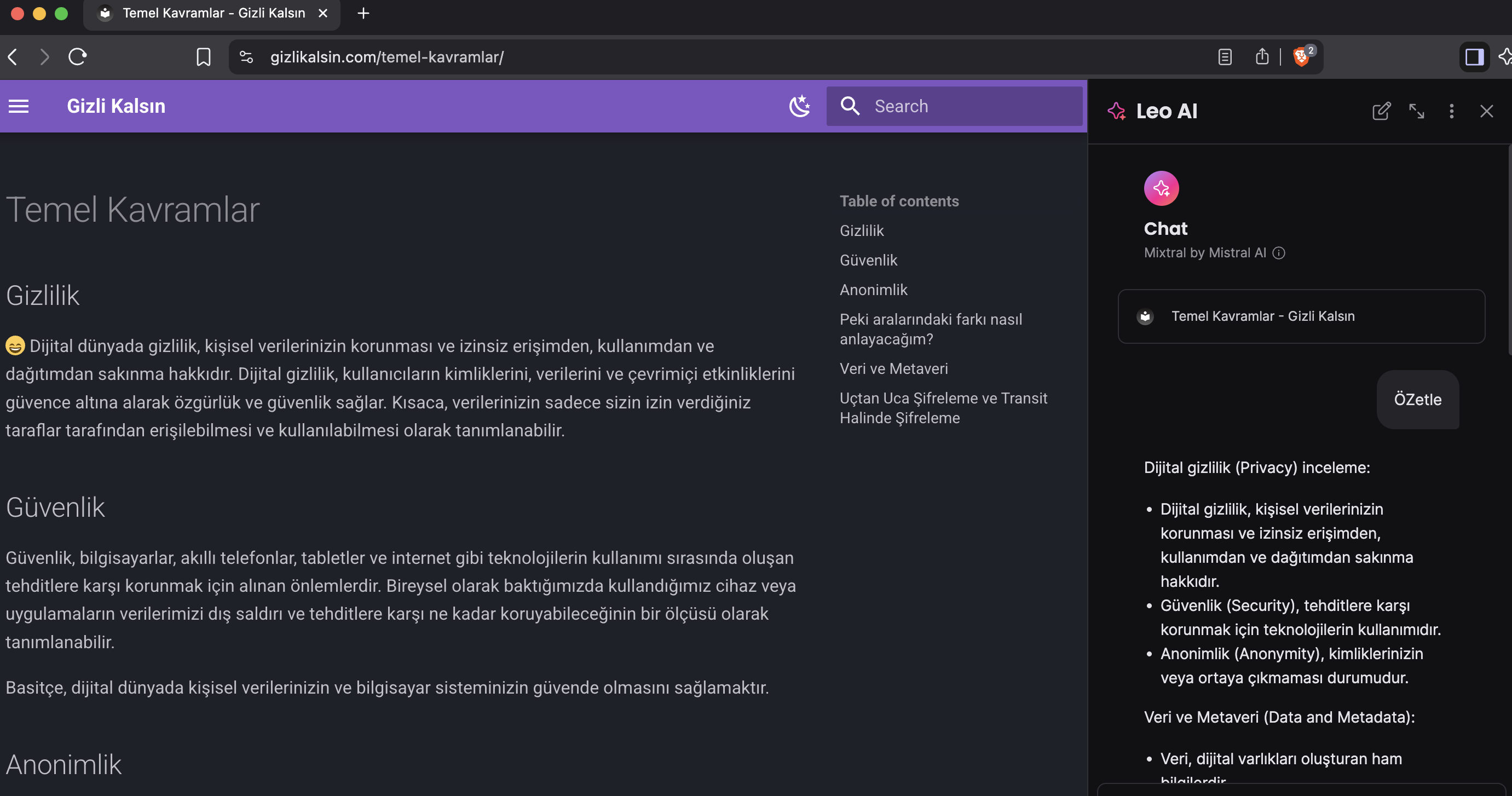This screenshot has width=1512, height=796.
Task: Bookmark this page with bookmark icon
Action: pyautogui.click(x=203, y=57)
